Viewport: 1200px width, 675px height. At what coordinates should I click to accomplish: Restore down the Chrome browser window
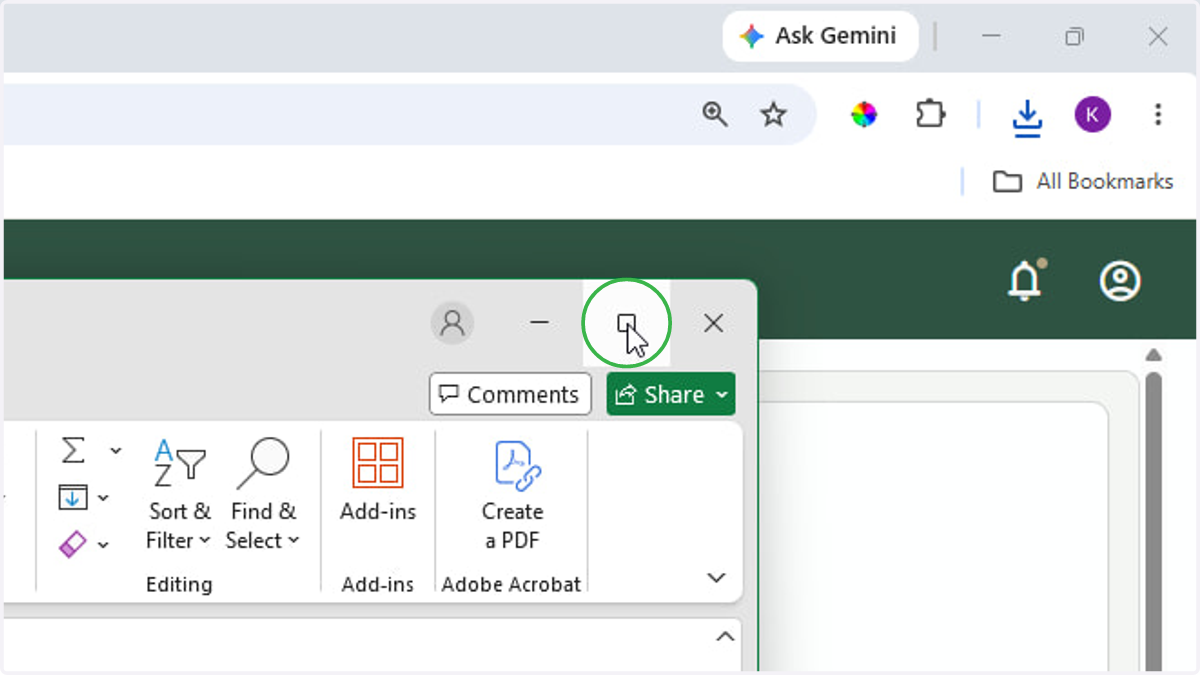click(1074, 37)
